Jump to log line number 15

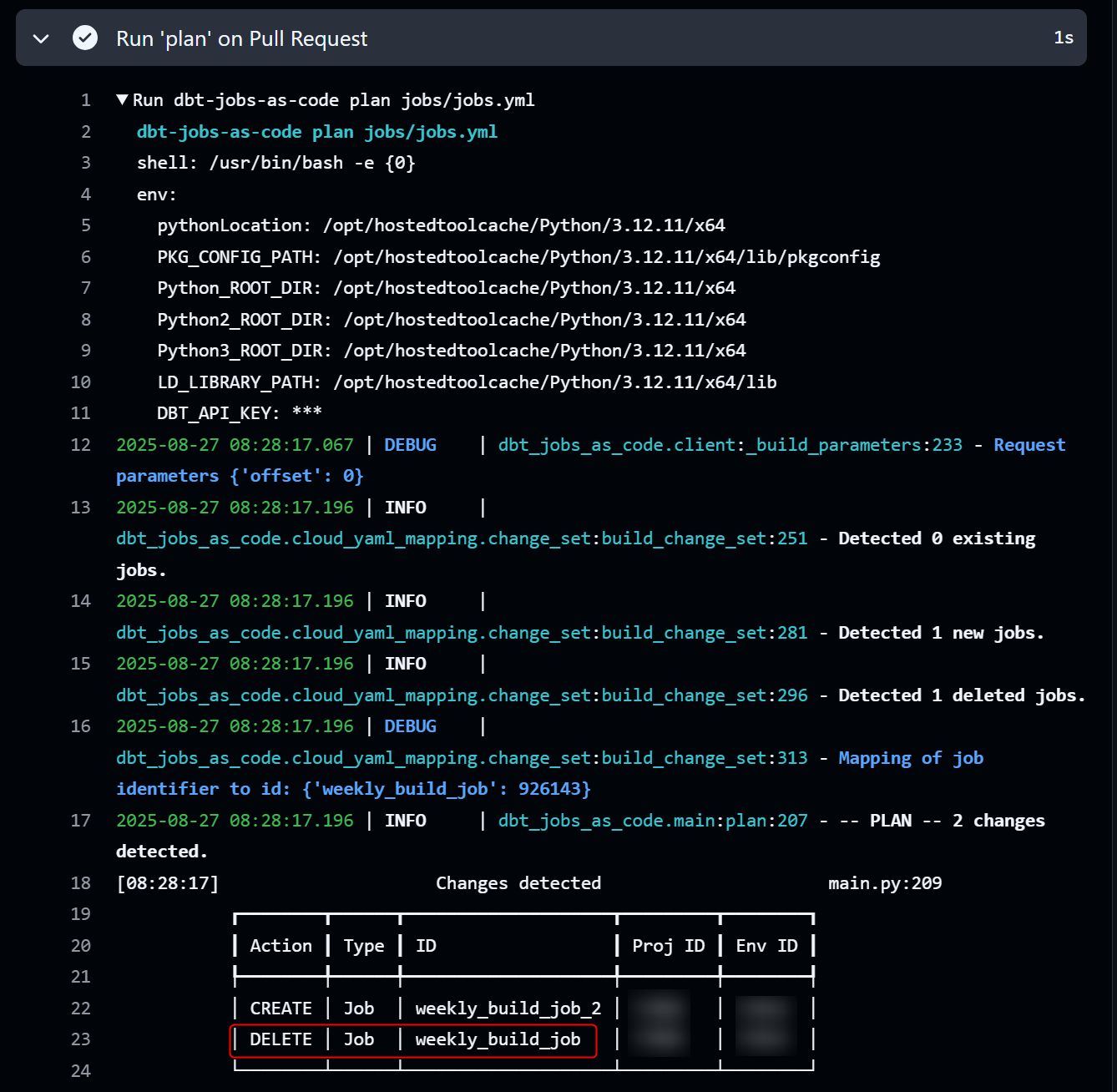81,664
